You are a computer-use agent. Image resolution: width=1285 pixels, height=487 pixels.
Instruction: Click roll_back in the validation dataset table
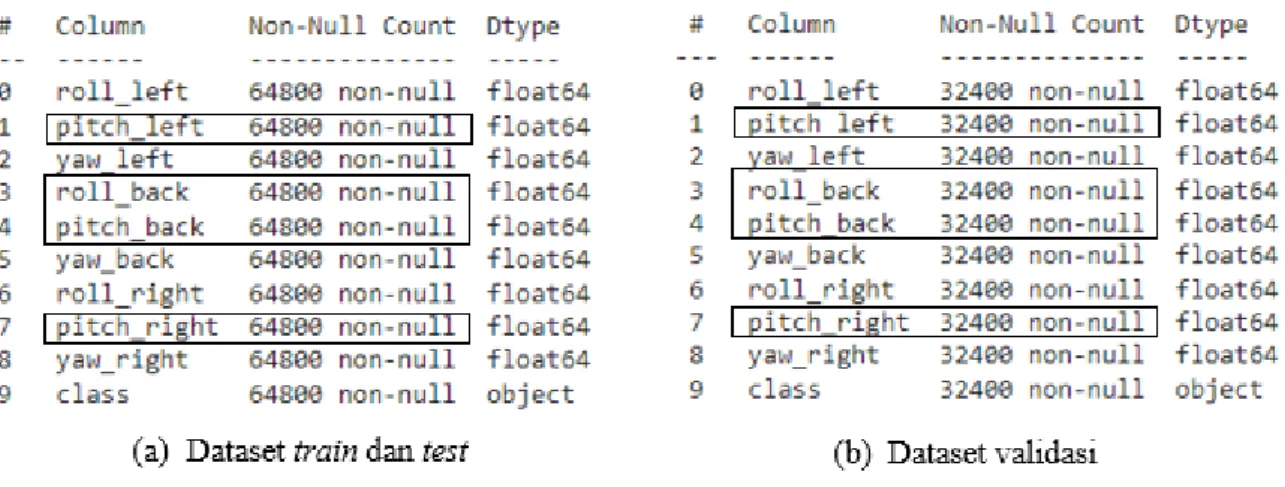[x=813, y=190]
